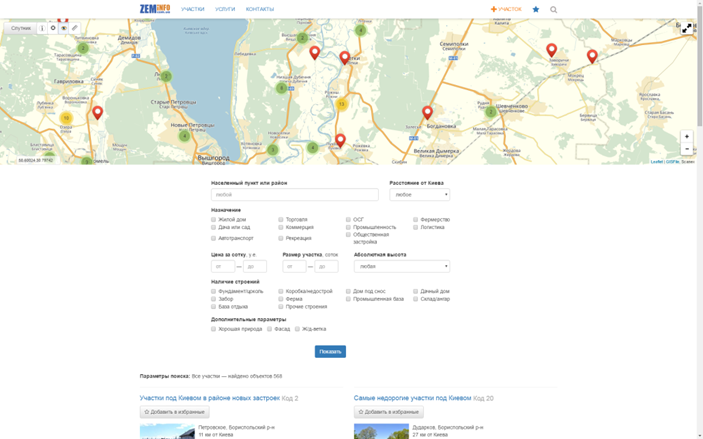
Task: Zoom out the map with minus button
Action: pos(686,149)
